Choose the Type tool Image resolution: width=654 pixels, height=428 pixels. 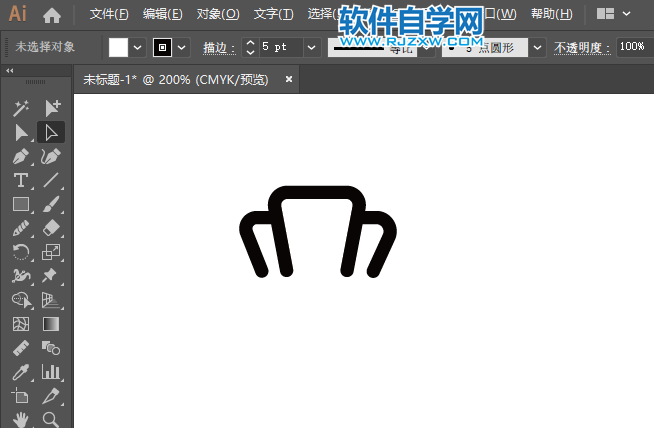(x=21, y=181)
